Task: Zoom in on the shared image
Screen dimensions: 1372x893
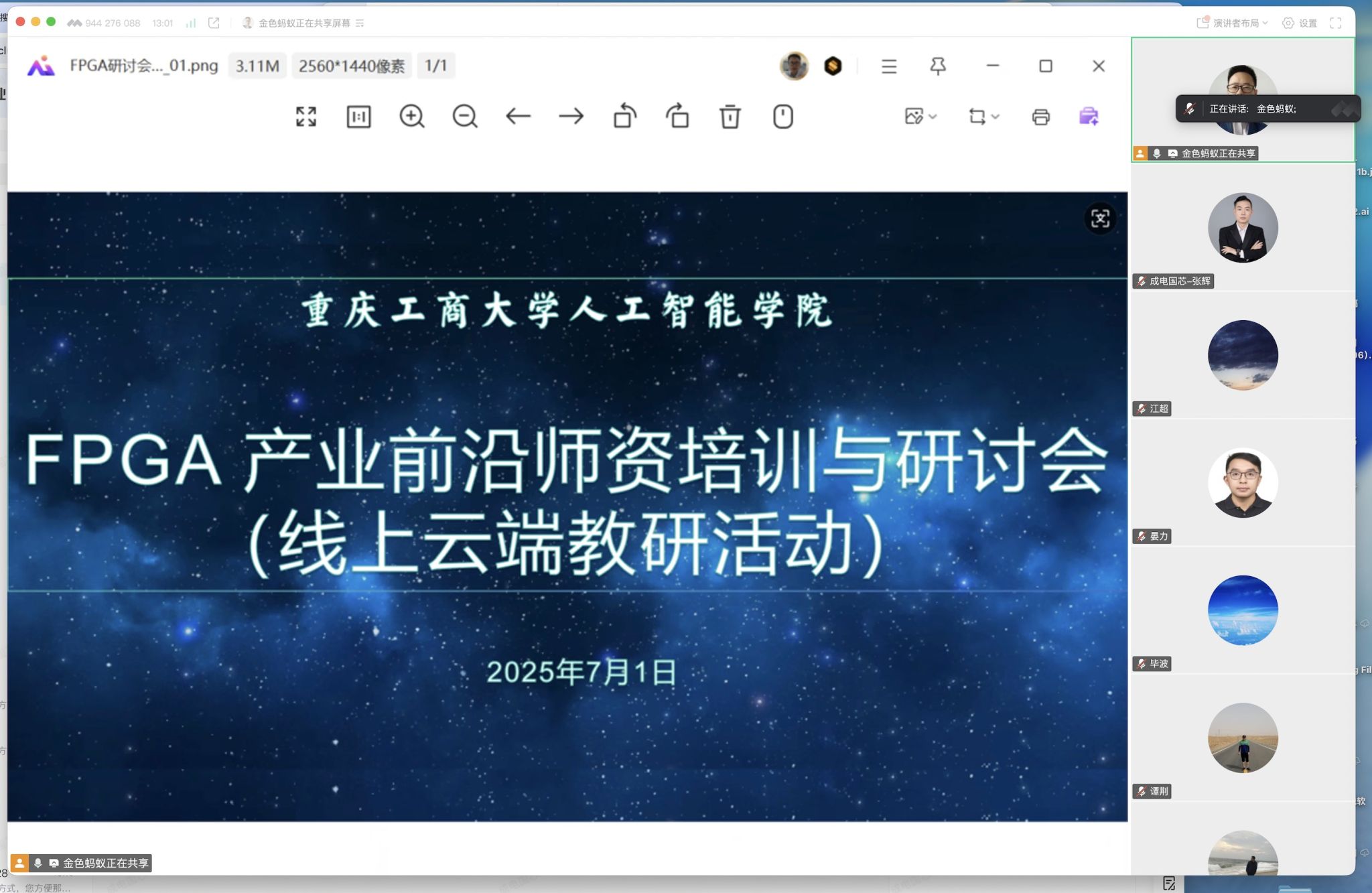Action: pos(411,116)
